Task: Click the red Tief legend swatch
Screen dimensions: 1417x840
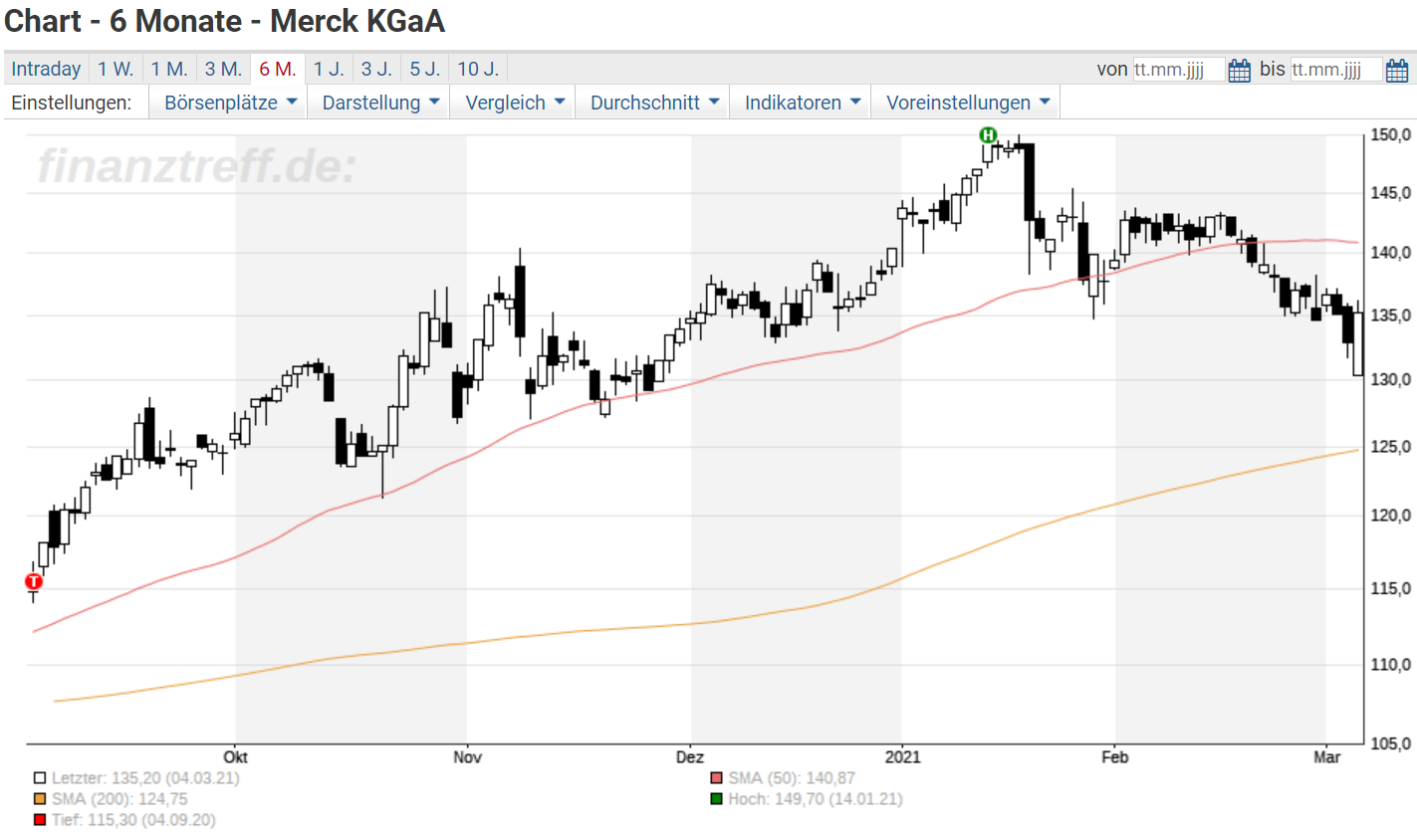Action: click(40, 820)
